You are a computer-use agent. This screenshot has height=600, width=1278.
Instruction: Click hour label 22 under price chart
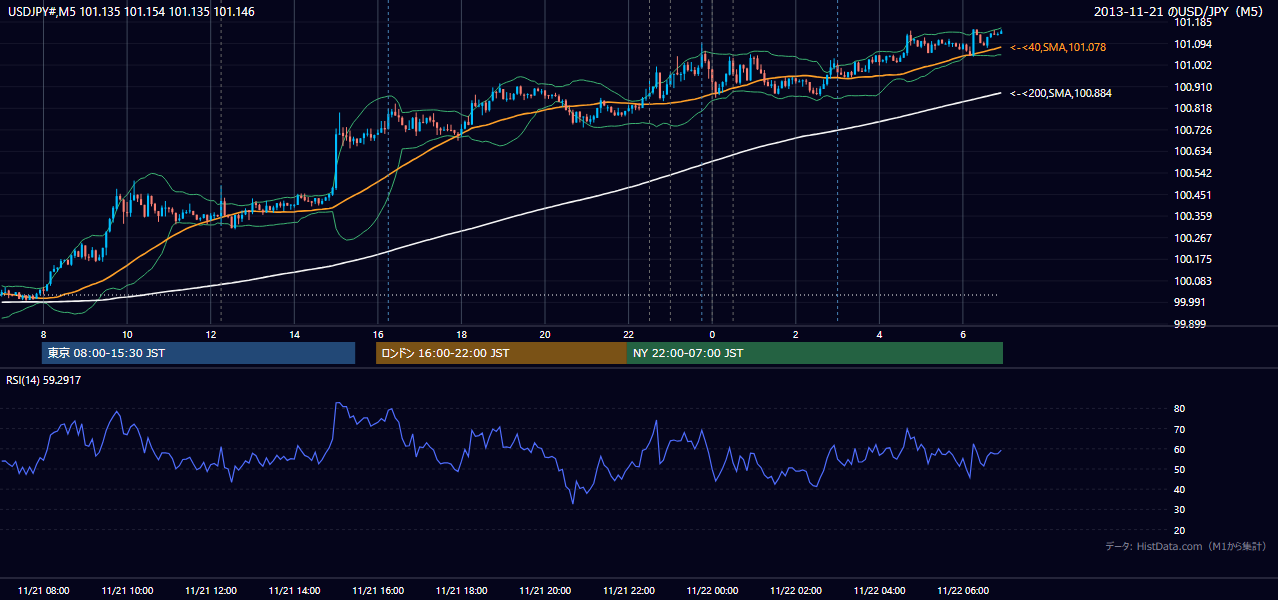point(628,333)
